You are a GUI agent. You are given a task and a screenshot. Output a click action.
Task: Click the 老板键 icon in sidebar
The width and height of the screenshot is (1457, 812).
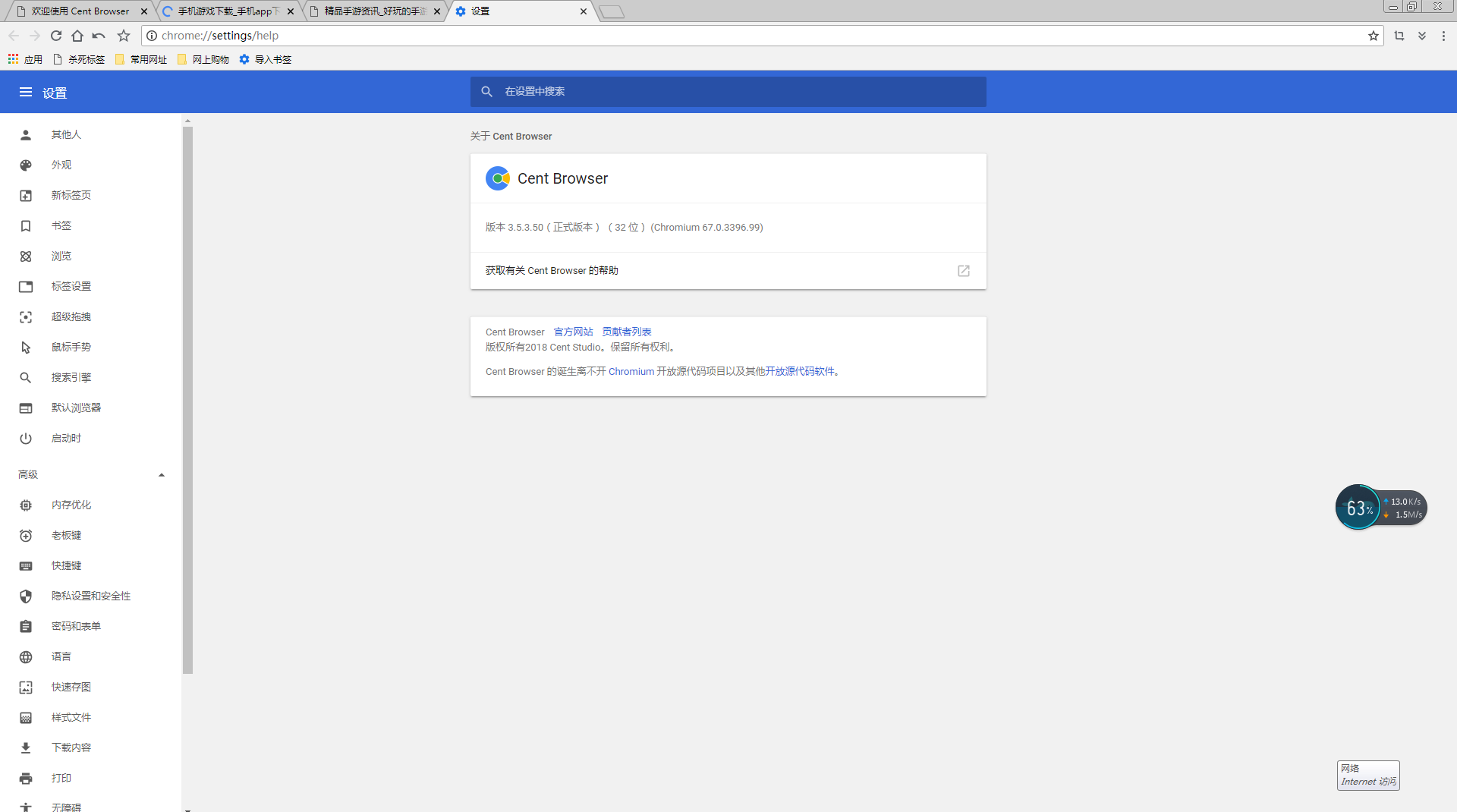26,535
